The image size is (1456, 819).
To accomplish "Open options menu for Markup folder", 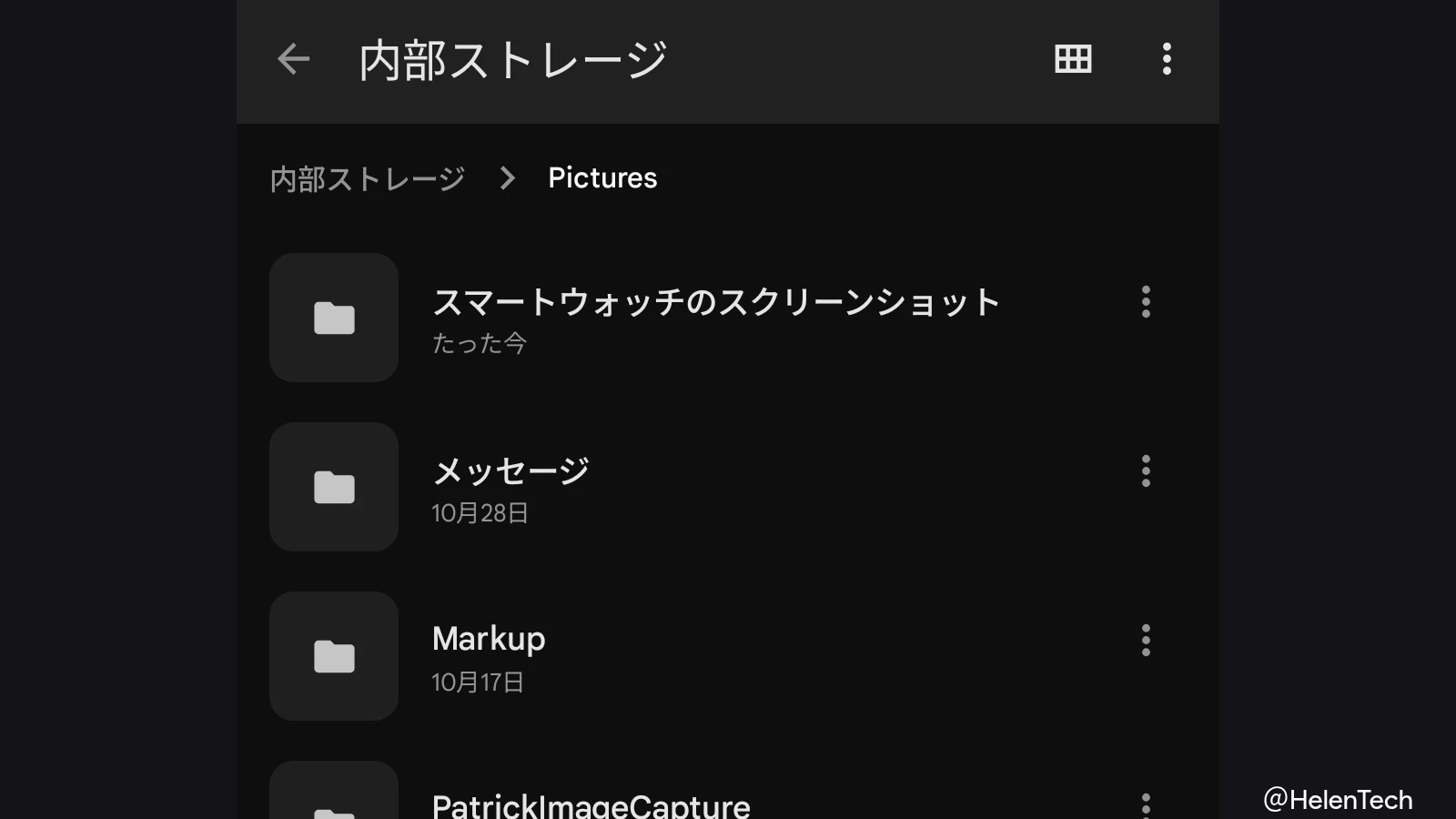I will [1146, 641].
